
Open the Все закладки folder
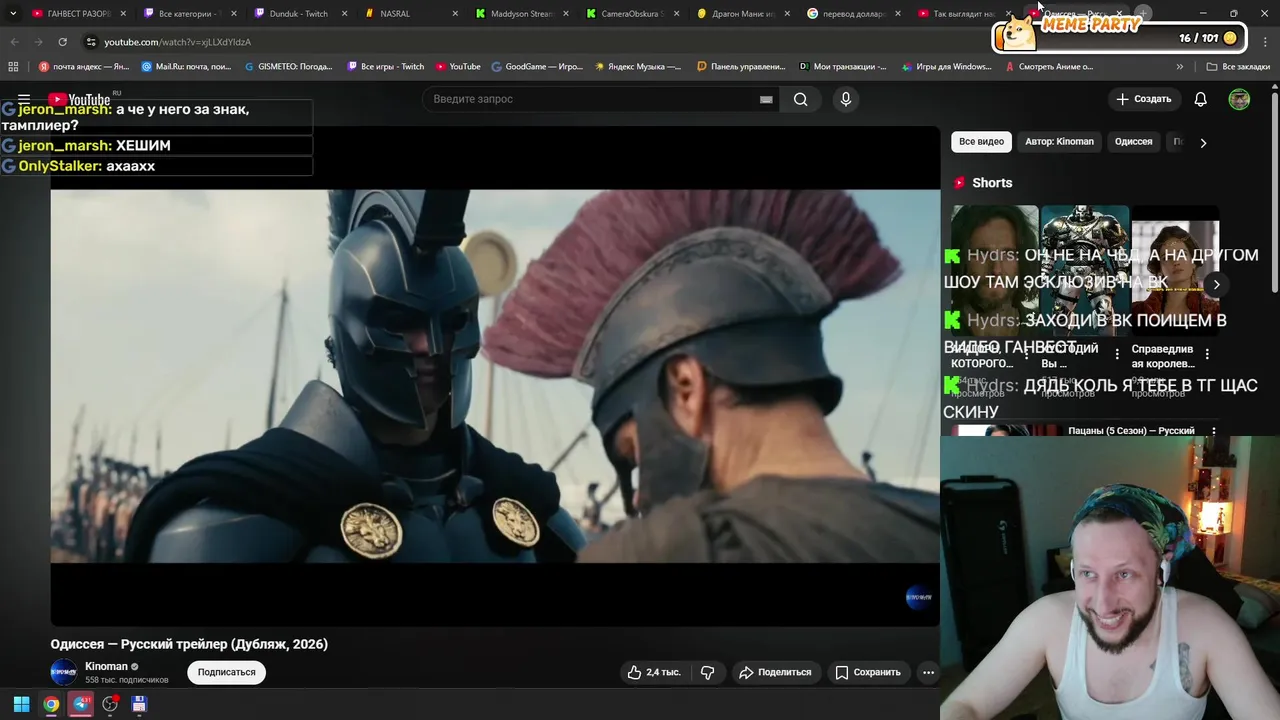[x=1238, y=67]
